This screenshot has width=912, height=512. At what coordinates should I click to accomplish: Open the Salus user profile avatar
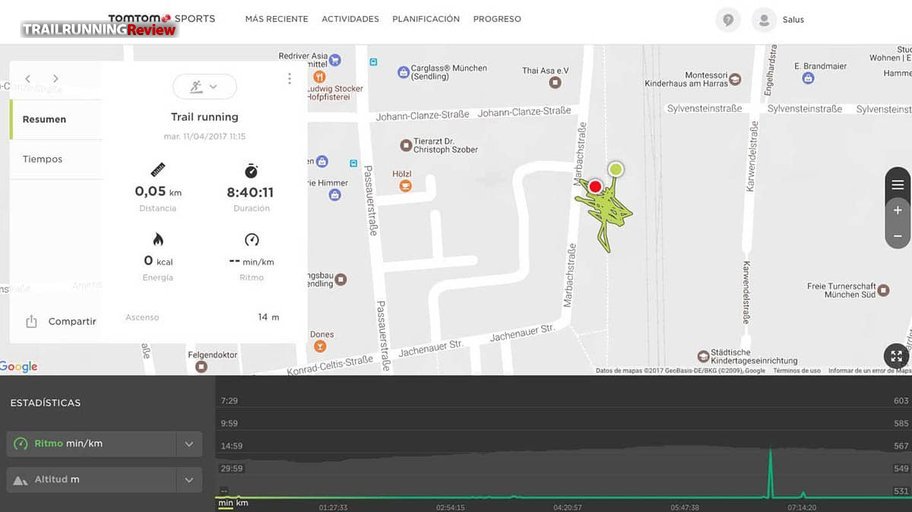click(764, 20)
